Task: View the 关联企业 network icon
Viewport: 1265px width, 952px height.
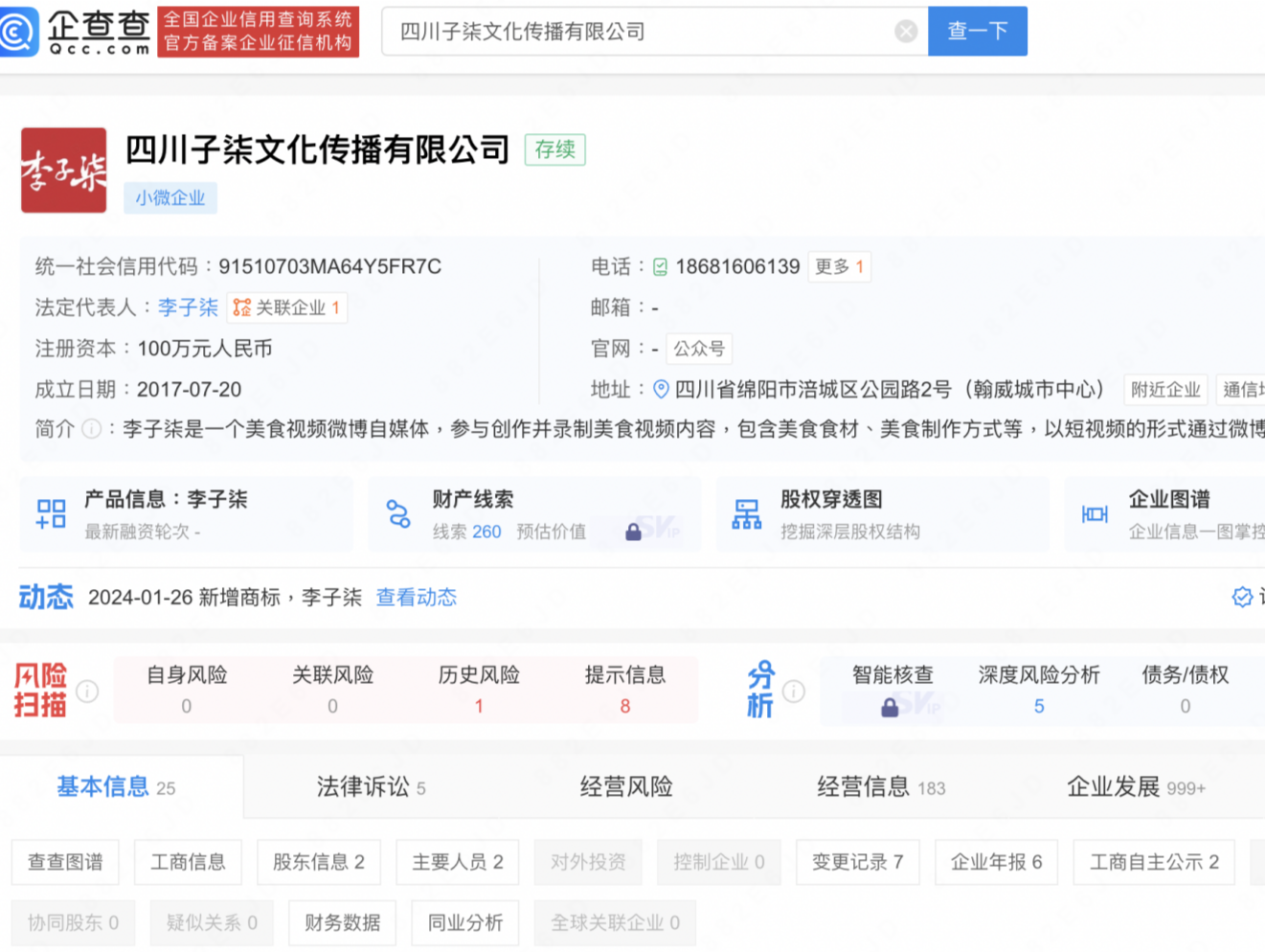Action: 242,307
